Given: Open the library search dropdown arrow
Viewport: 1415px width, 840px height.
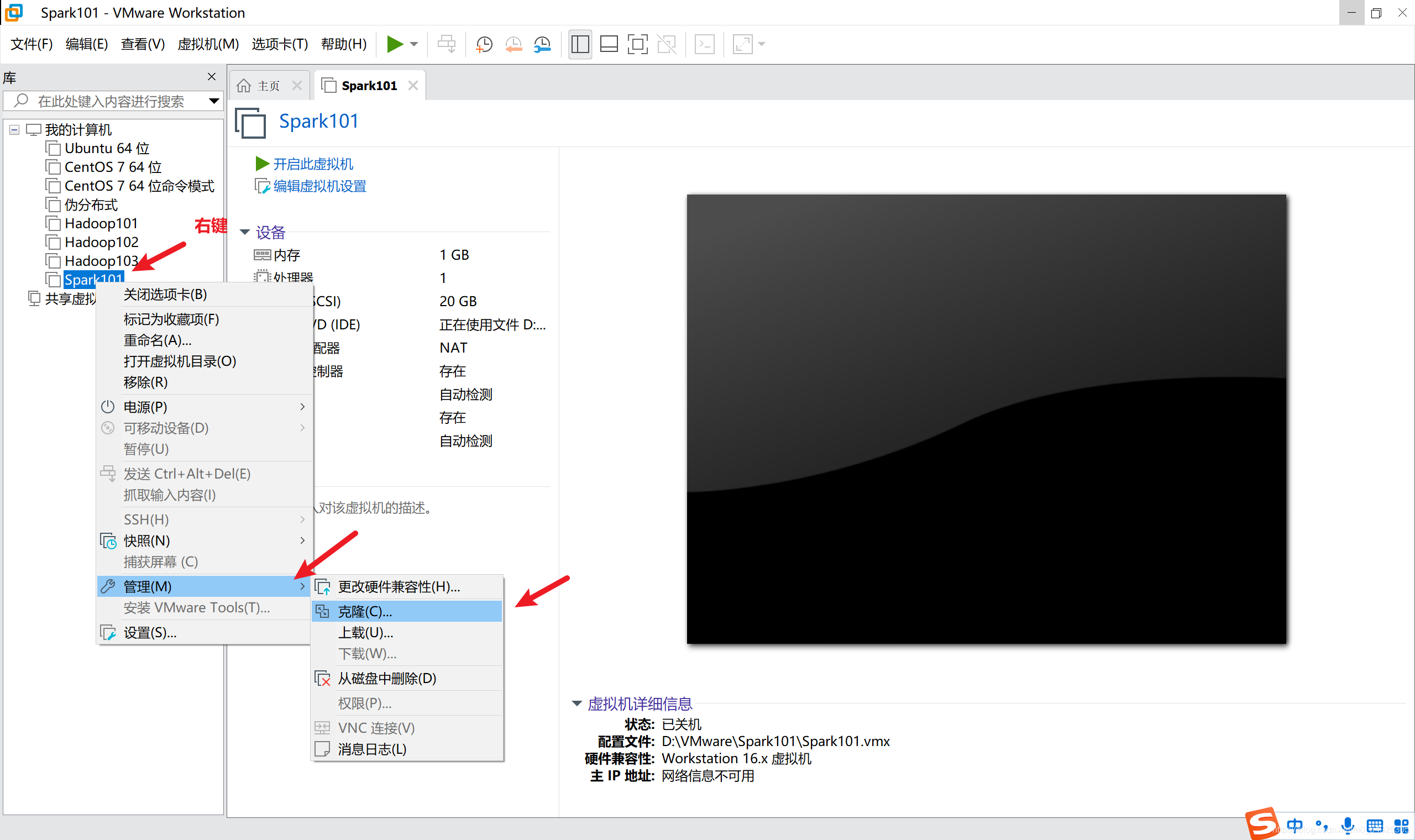Looking at the screenshot, I should coord(213,101).
